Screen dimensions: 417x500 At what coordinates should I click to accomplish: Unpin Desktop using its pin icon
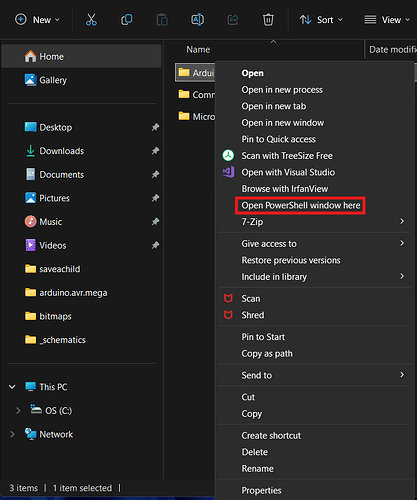[155, 127]
